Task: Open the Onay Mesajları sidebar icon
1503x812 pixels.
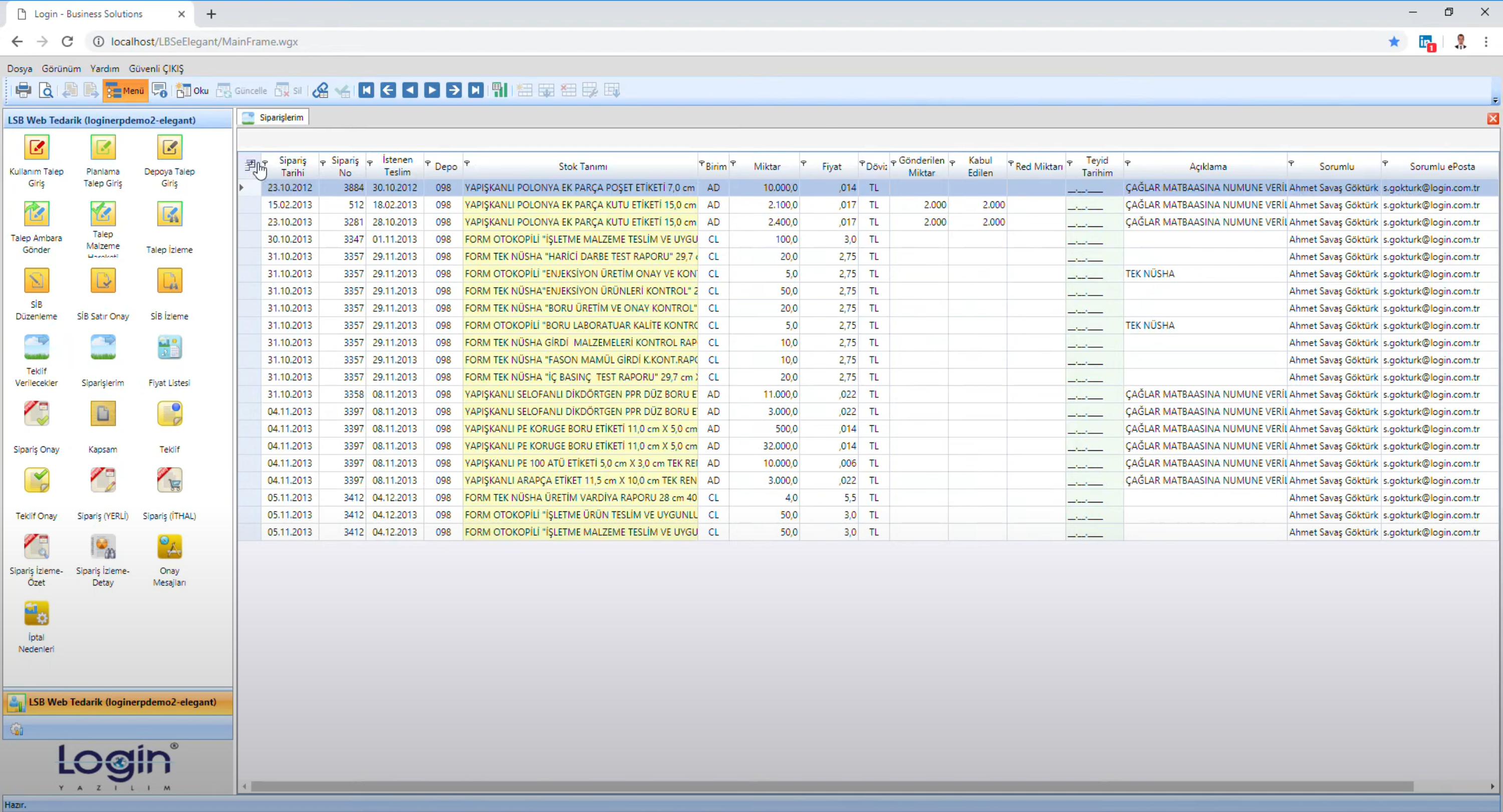Action: click(x=169, y=548)
